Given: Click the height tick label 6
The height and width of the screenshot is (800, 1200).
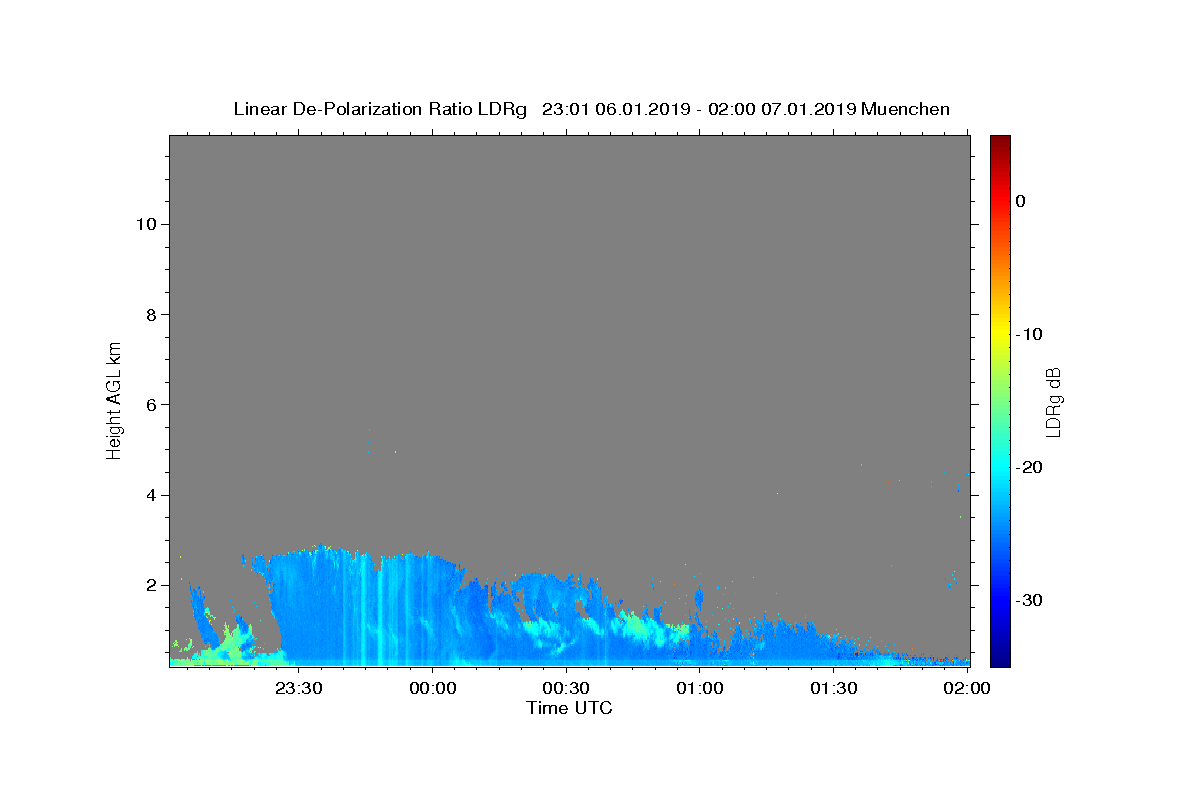Looking at the screenshot, I should [x=150, y=404].
